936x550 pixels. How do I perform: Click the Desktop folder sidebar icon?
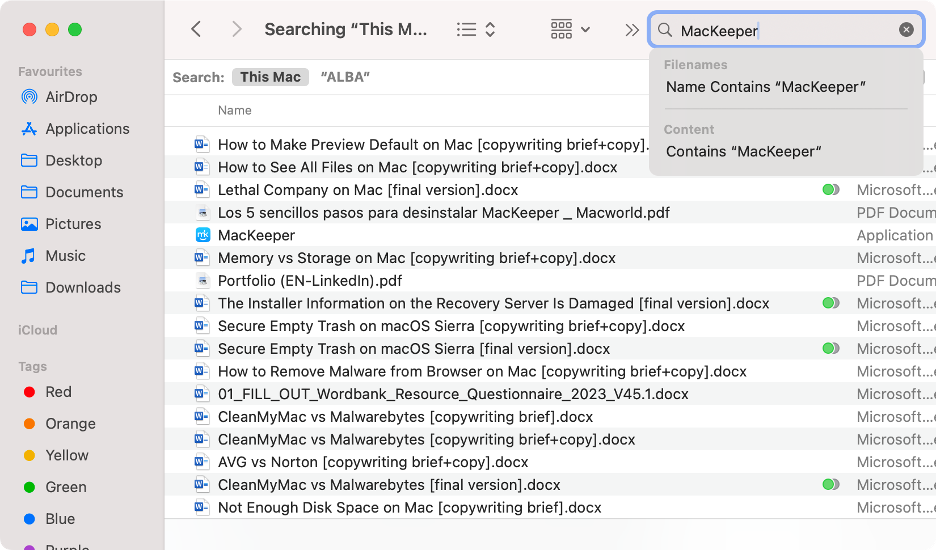(x=29, y=160)
